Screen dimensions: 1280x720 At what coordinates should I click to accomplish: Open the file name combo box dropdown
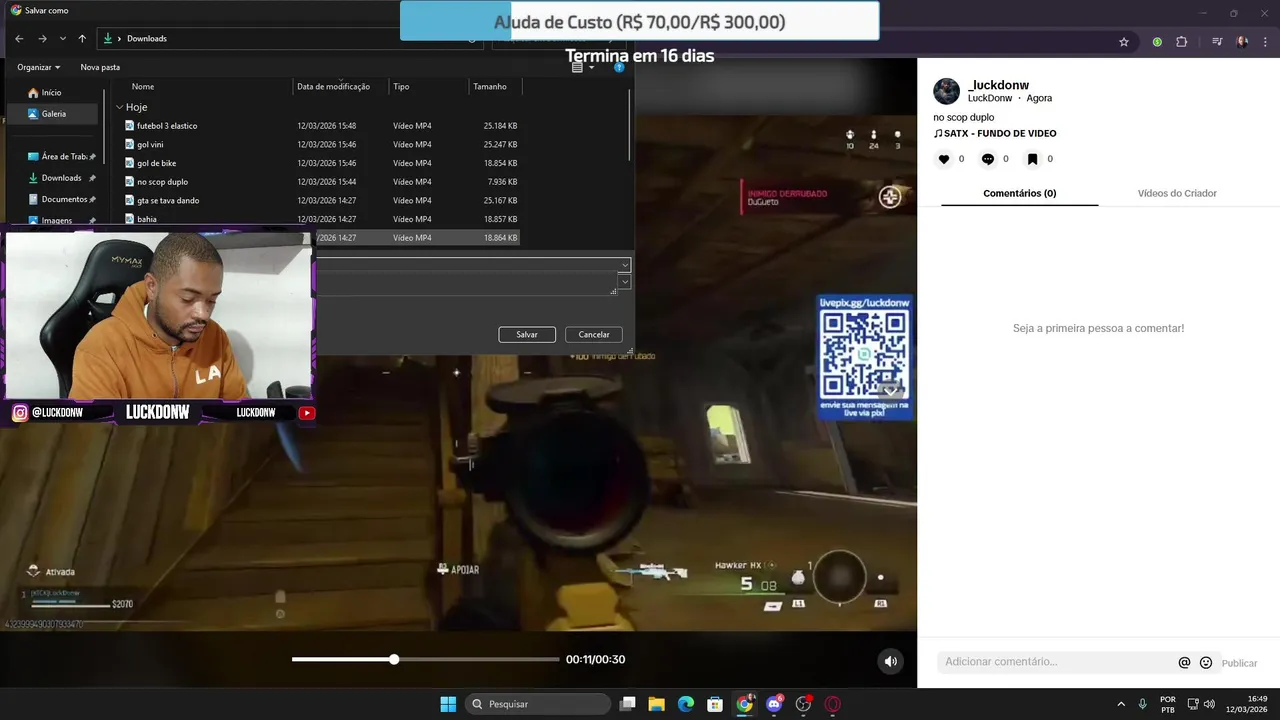click(625, 265)
